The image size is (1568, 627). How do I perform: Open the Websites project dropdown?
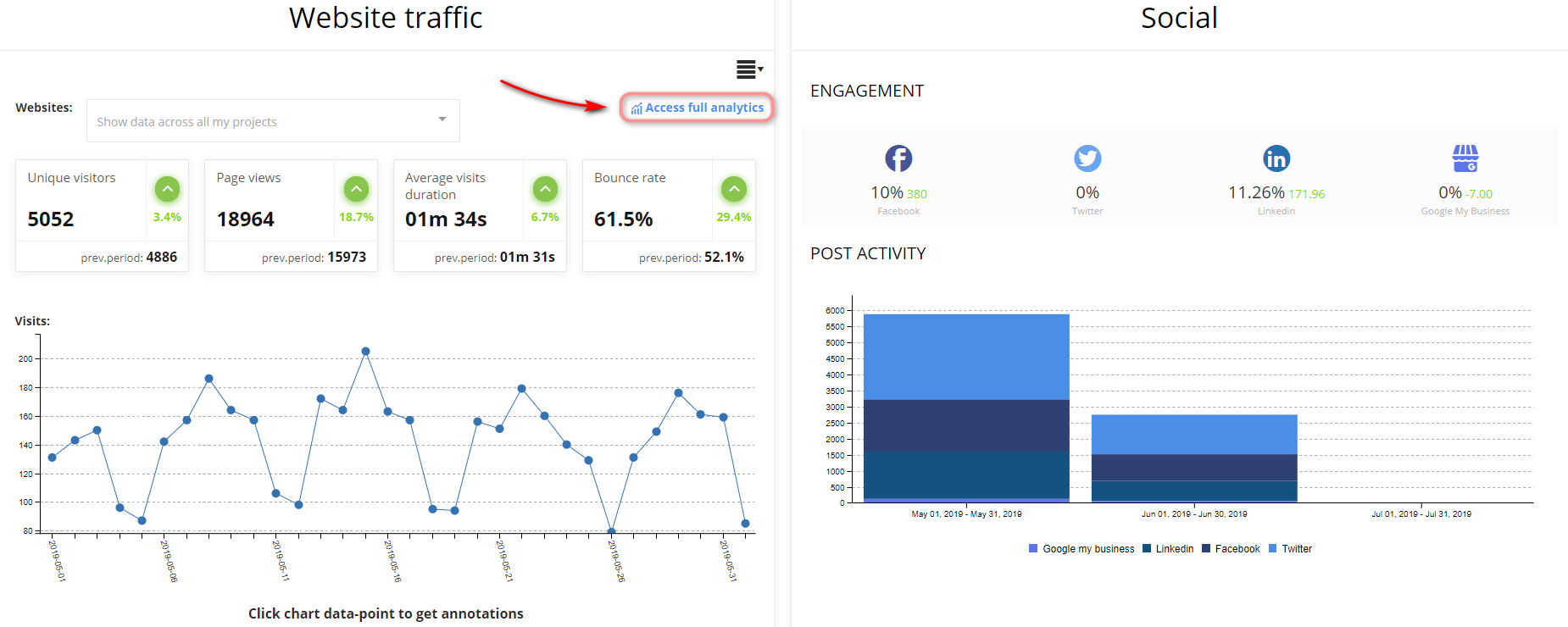point(273,121)
